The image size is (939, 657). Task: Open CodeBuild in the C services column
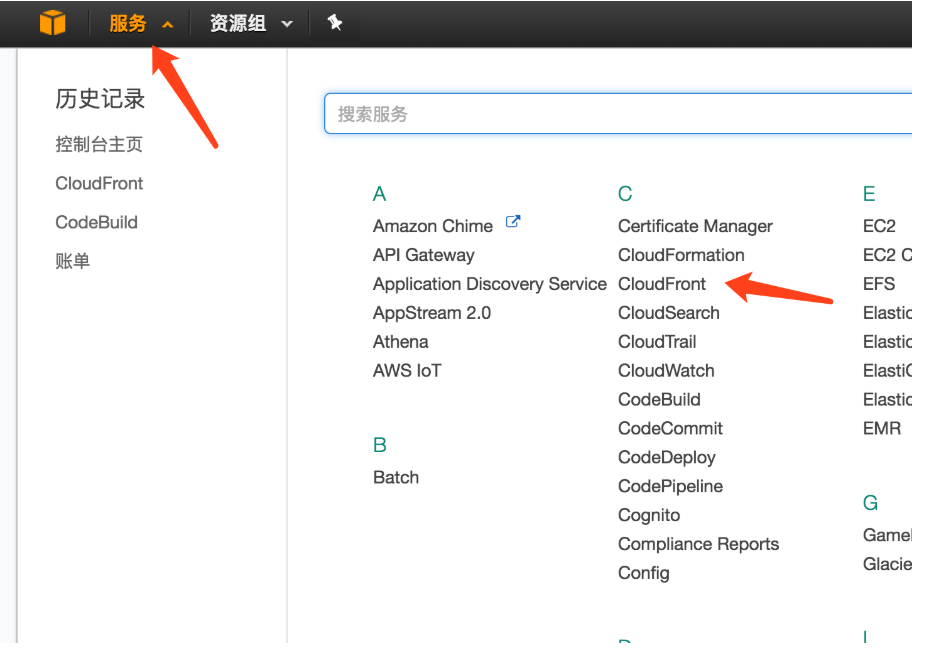click(x=659, y=399)
